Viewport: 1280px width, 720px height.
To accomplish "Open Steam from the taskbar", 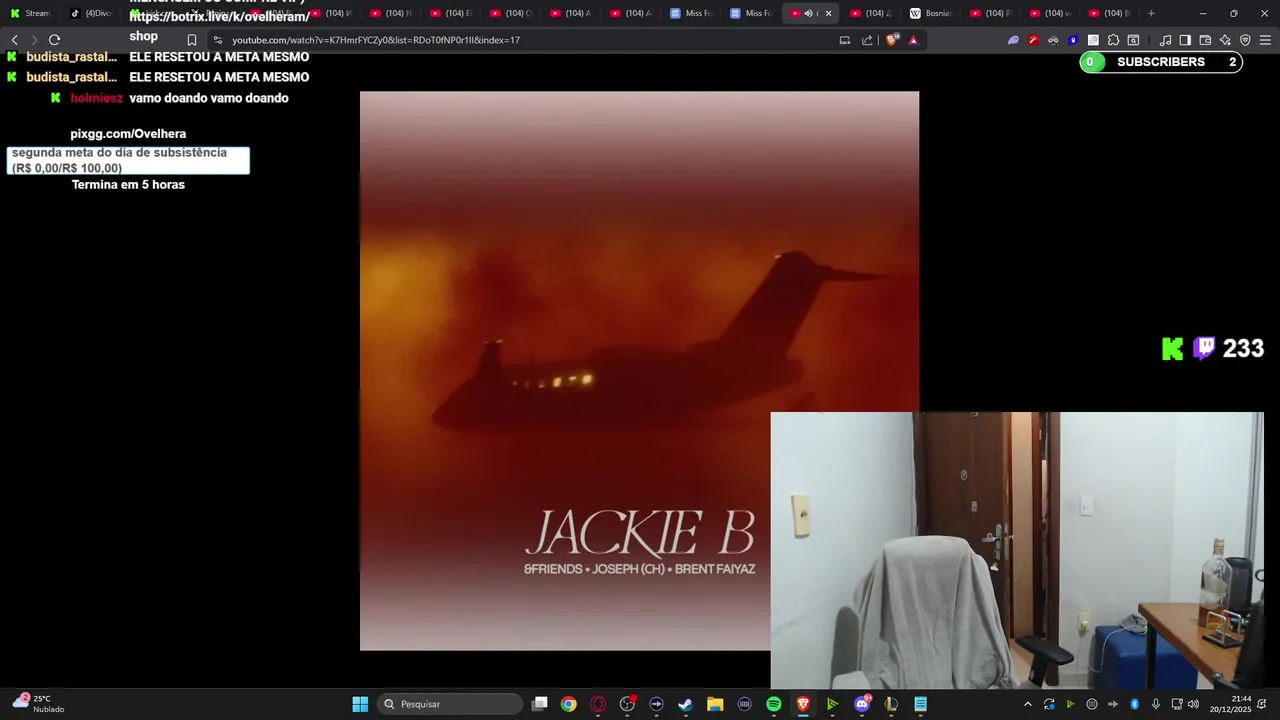I will (686, 704).
